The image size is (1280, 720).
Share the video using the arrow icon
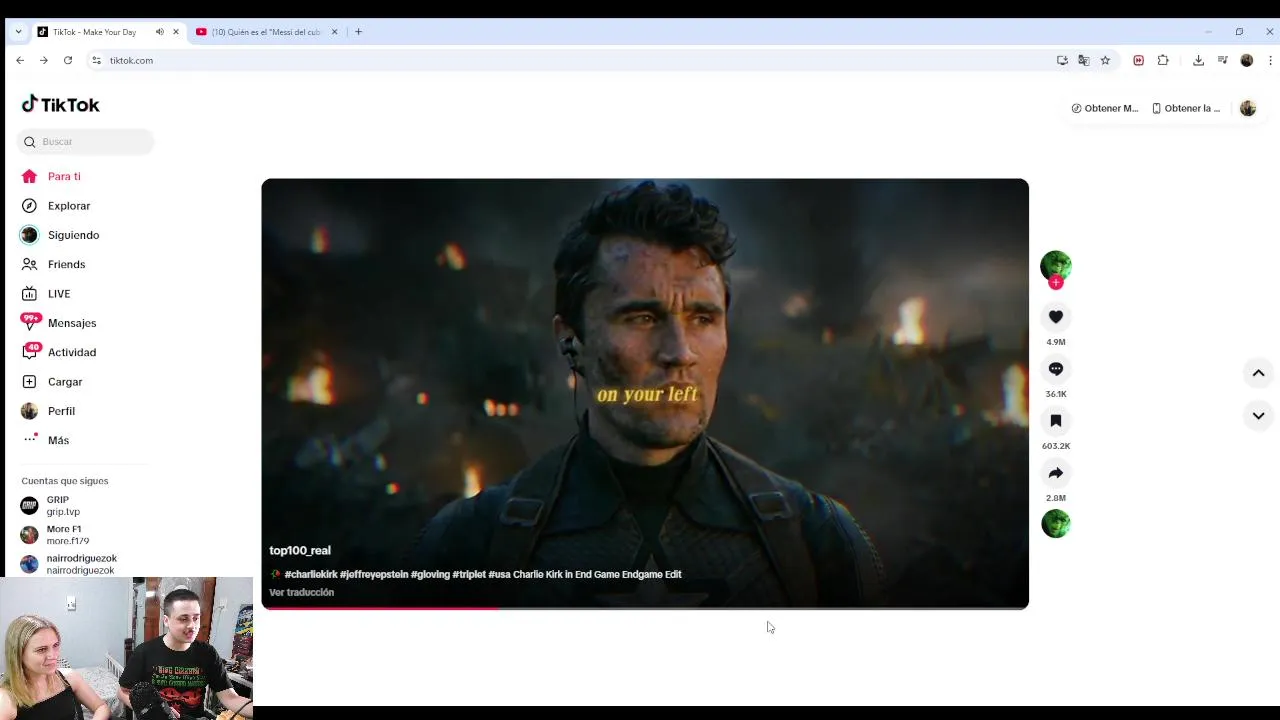(x=1056, y=473)
